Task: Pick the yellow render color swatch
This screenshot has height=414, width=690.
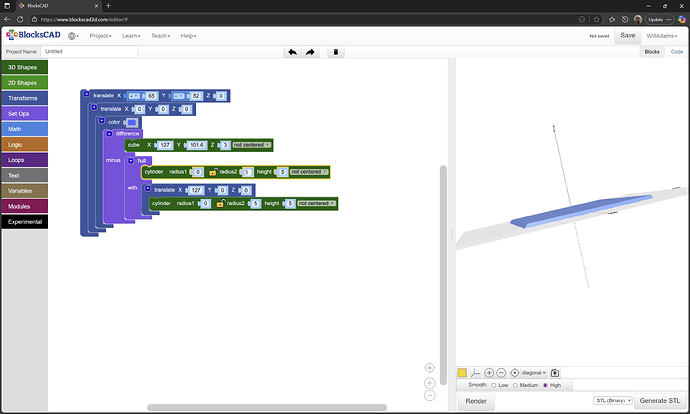Action: click(462, 373)
